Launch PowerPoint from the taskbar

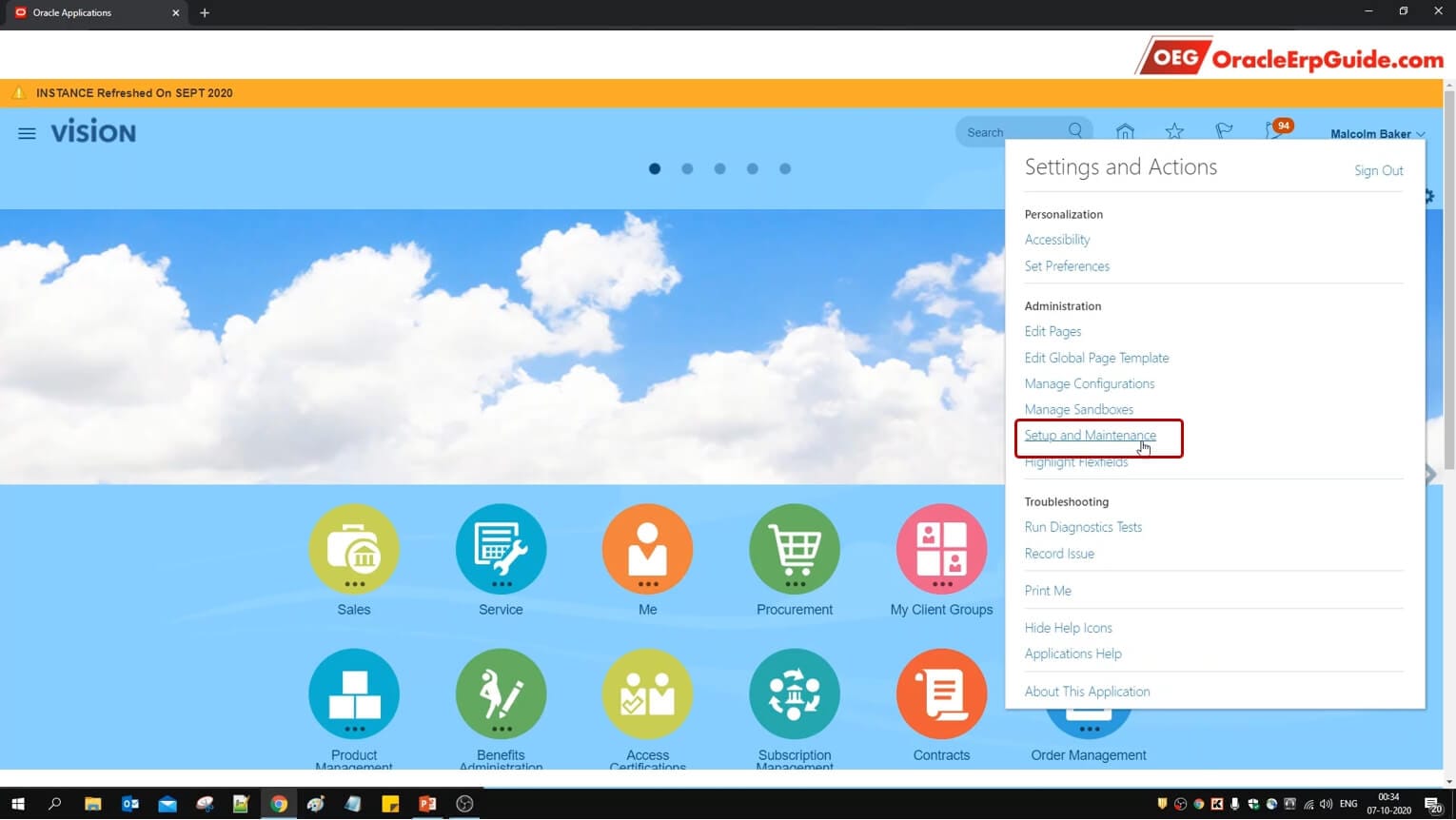click(x=427, y=804)
